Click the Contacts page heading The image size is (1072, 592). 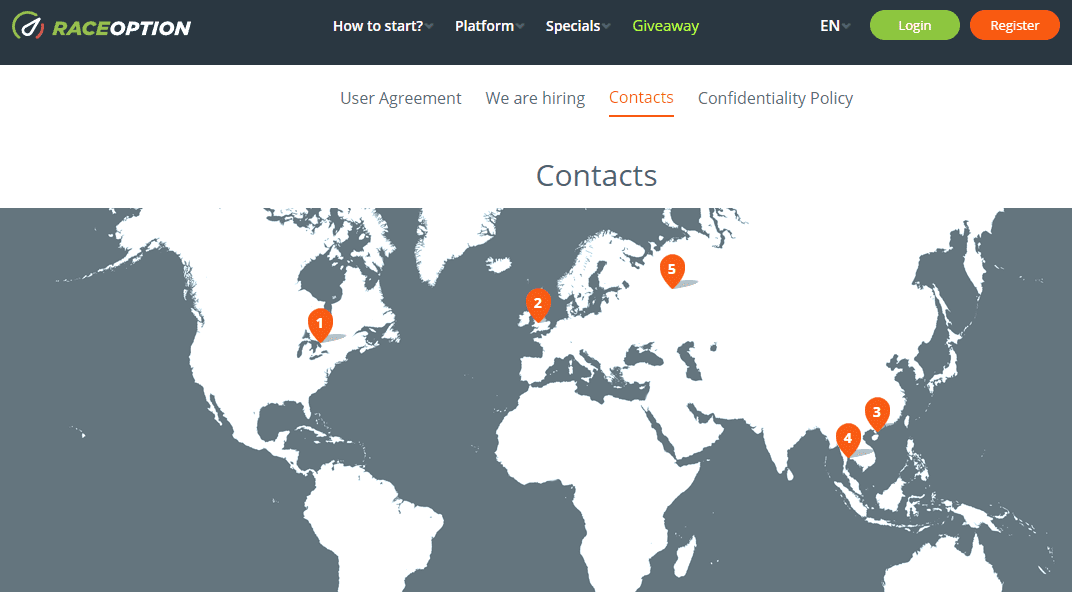click(596, 175)
